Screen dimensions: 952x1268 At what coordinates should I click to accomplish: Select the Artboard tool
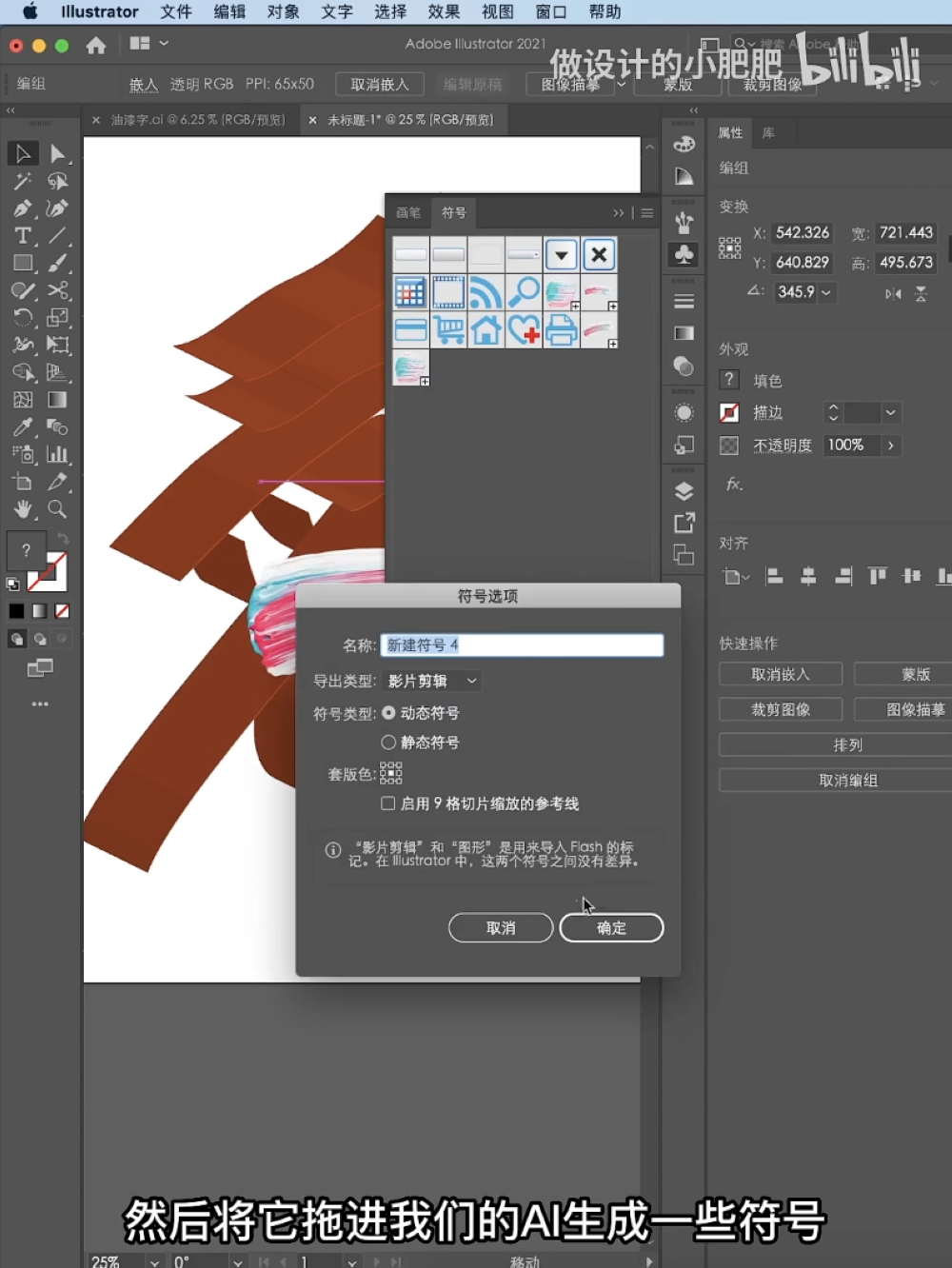tap(23, 482)
